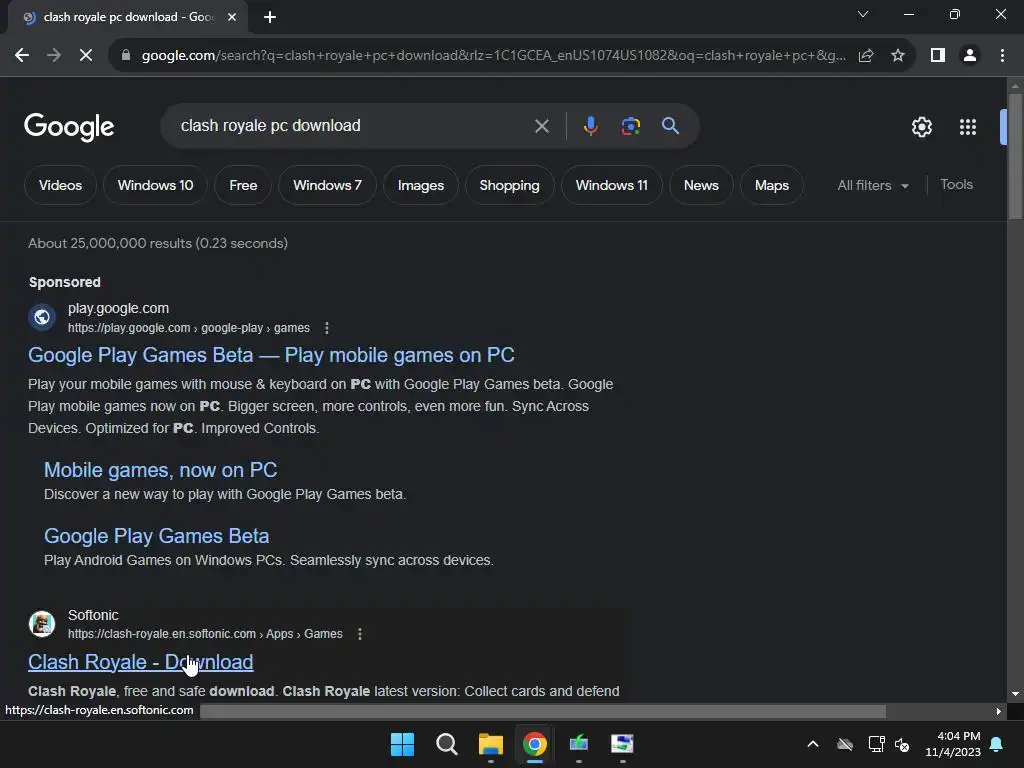This screenshot has width=1024, height=768.
Task: Click the Softonic site name text
Action: [93, 615]
